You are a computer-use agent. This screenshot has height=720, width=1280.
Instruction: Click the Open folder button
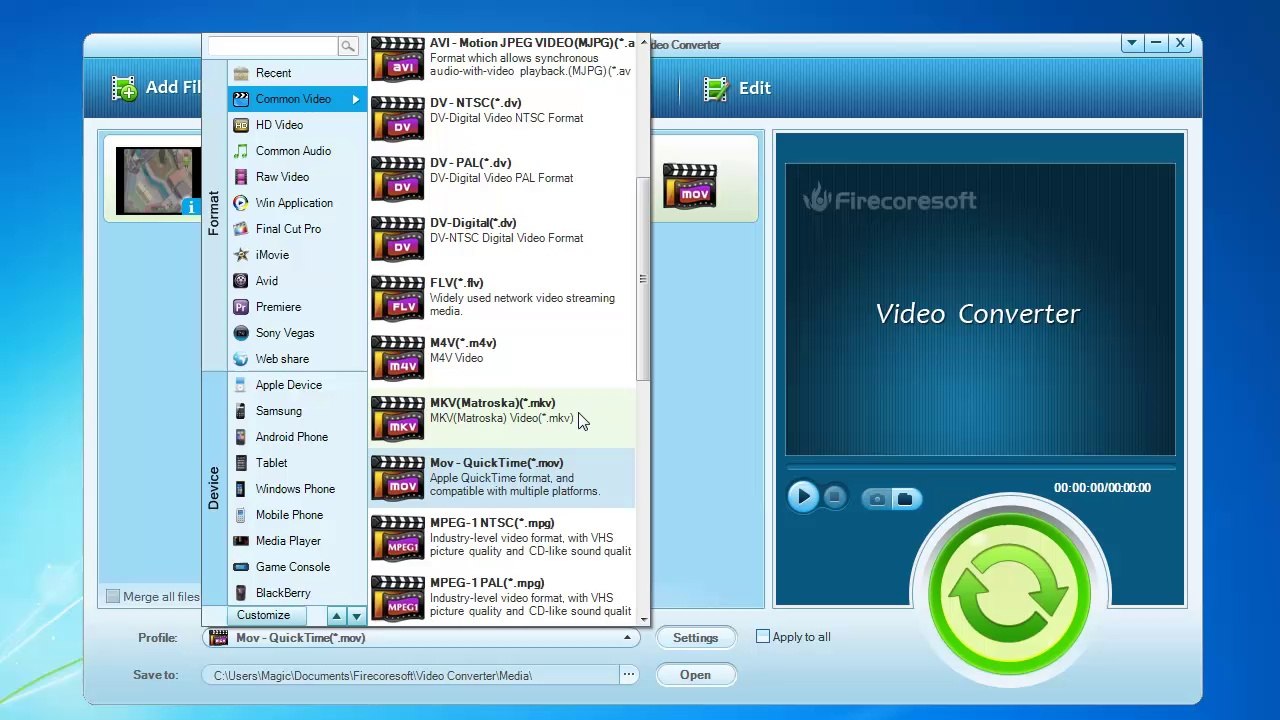695,675
